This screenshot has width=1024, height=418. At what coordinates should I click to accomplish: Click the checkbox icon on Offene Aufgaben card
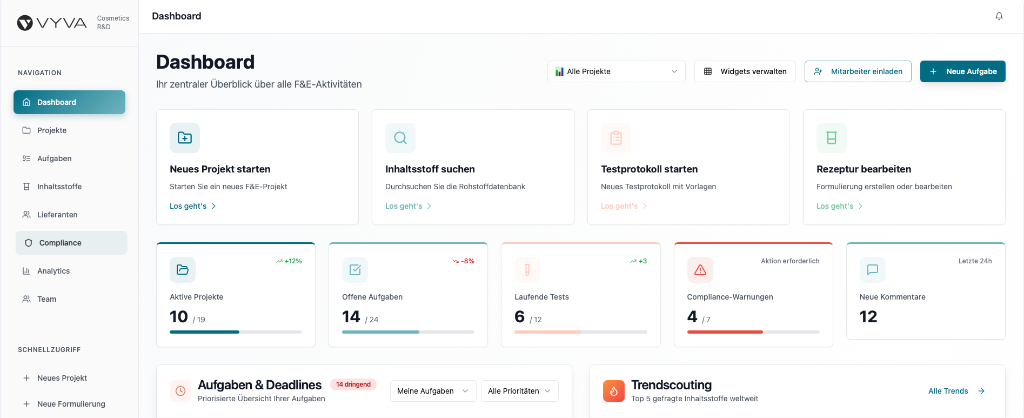[356, 270]
